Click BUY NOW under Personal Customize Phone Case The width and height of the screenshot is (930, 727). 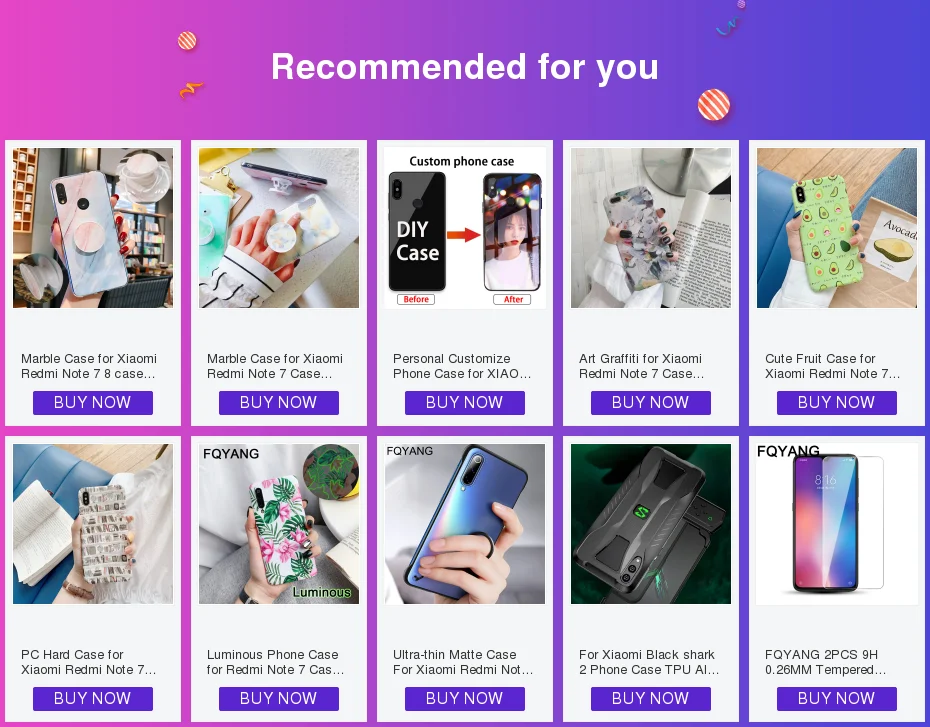pyautogui.click(x=464, y=403)
